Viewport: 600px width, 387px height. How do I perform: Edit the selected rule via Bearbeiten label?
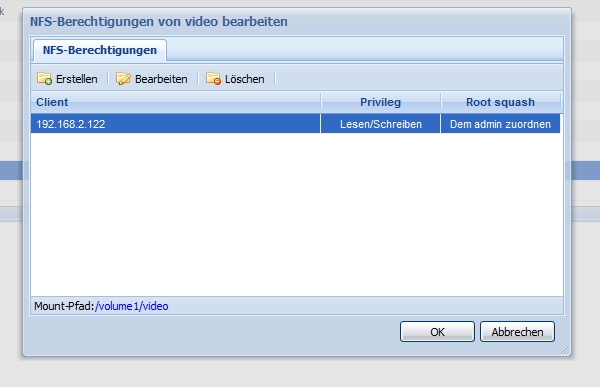click(161, 79)
